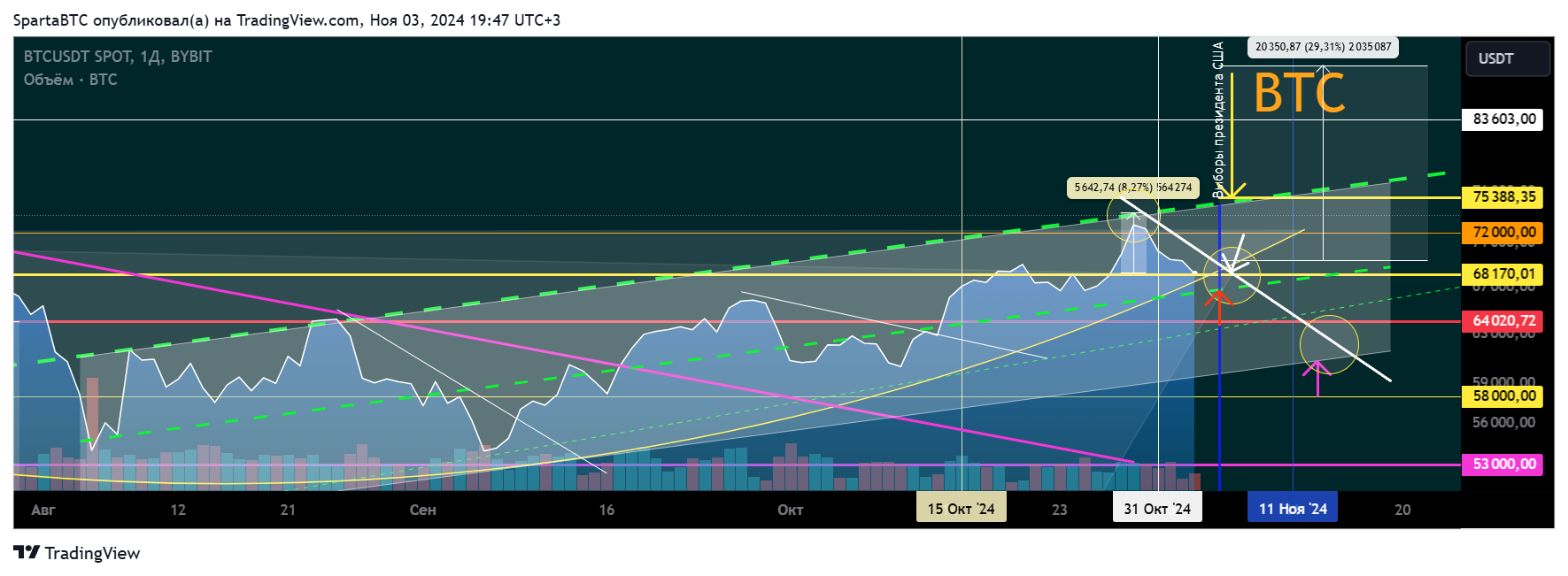Click the Окт label on the time axis

pyautogui.click(x=791, y=510)
